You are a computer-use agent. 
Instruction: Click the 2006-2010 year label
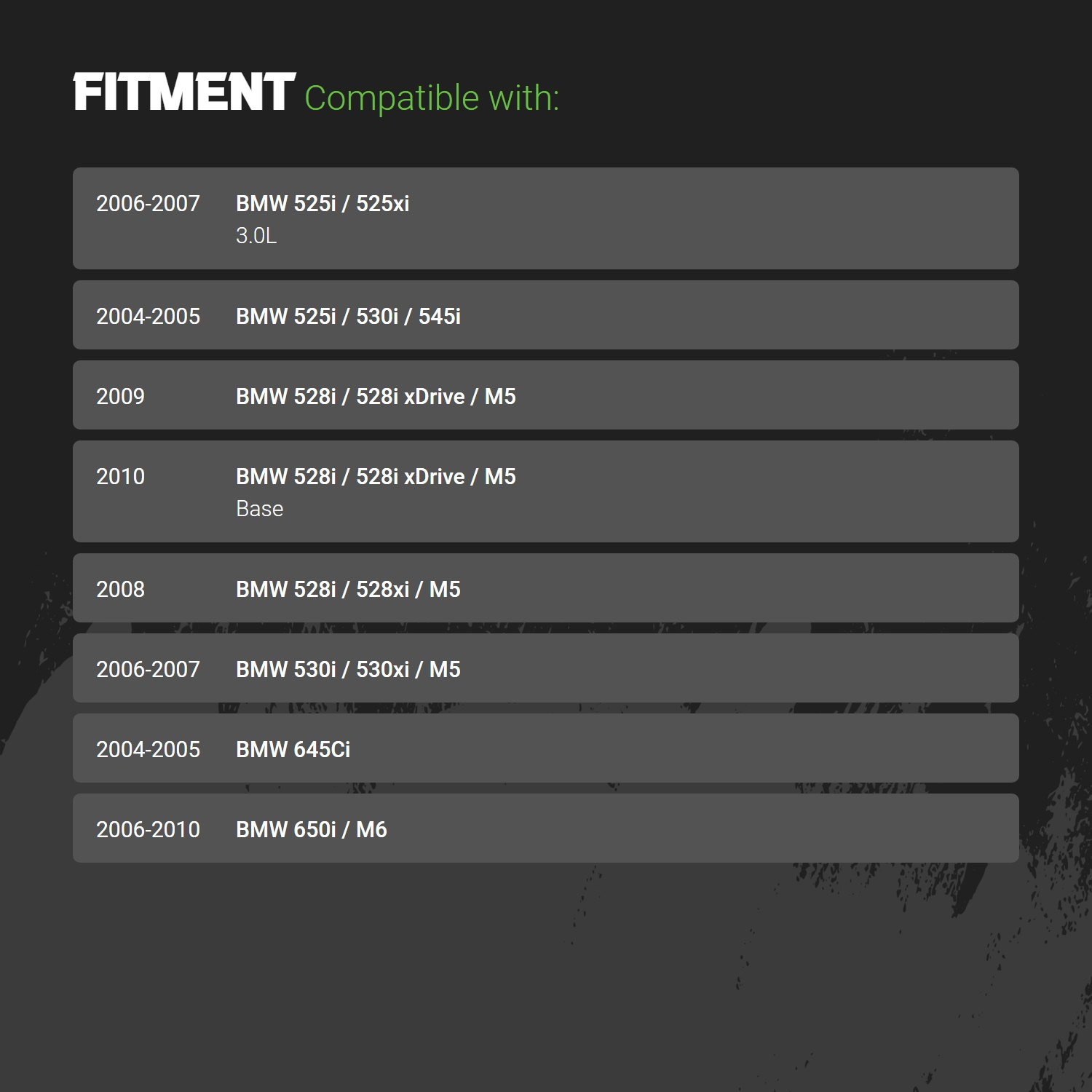click(148, 829)
